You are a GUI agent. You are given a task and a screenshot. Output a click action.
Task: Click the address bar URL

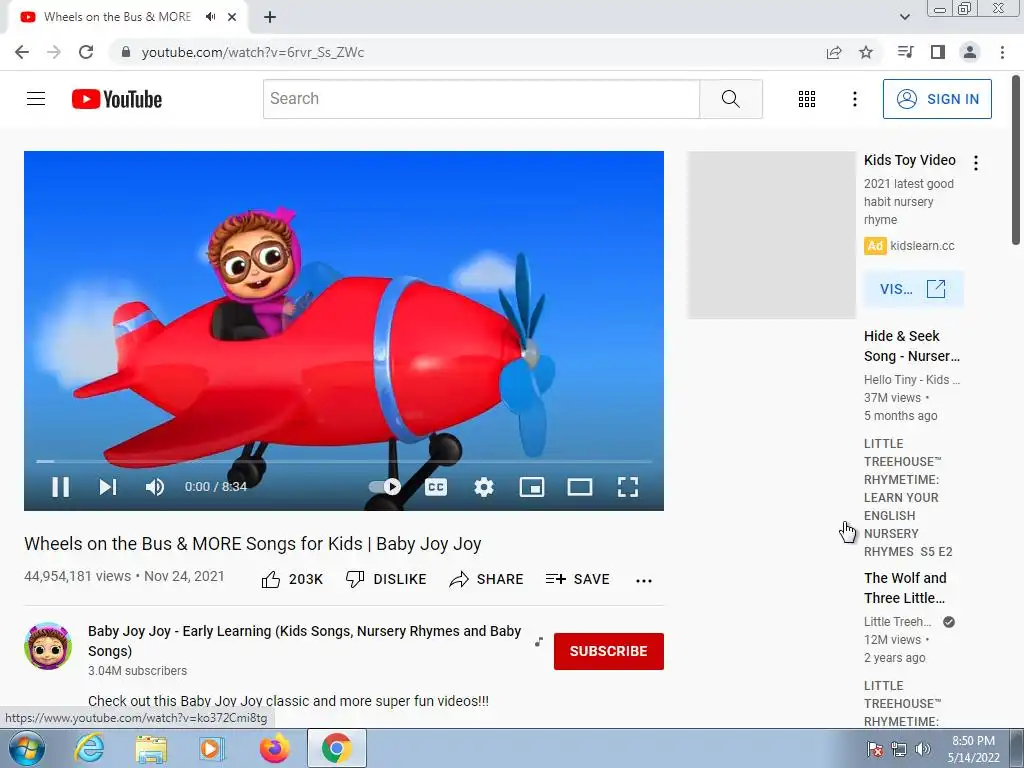pyautogui.click(x=253, y=52)
